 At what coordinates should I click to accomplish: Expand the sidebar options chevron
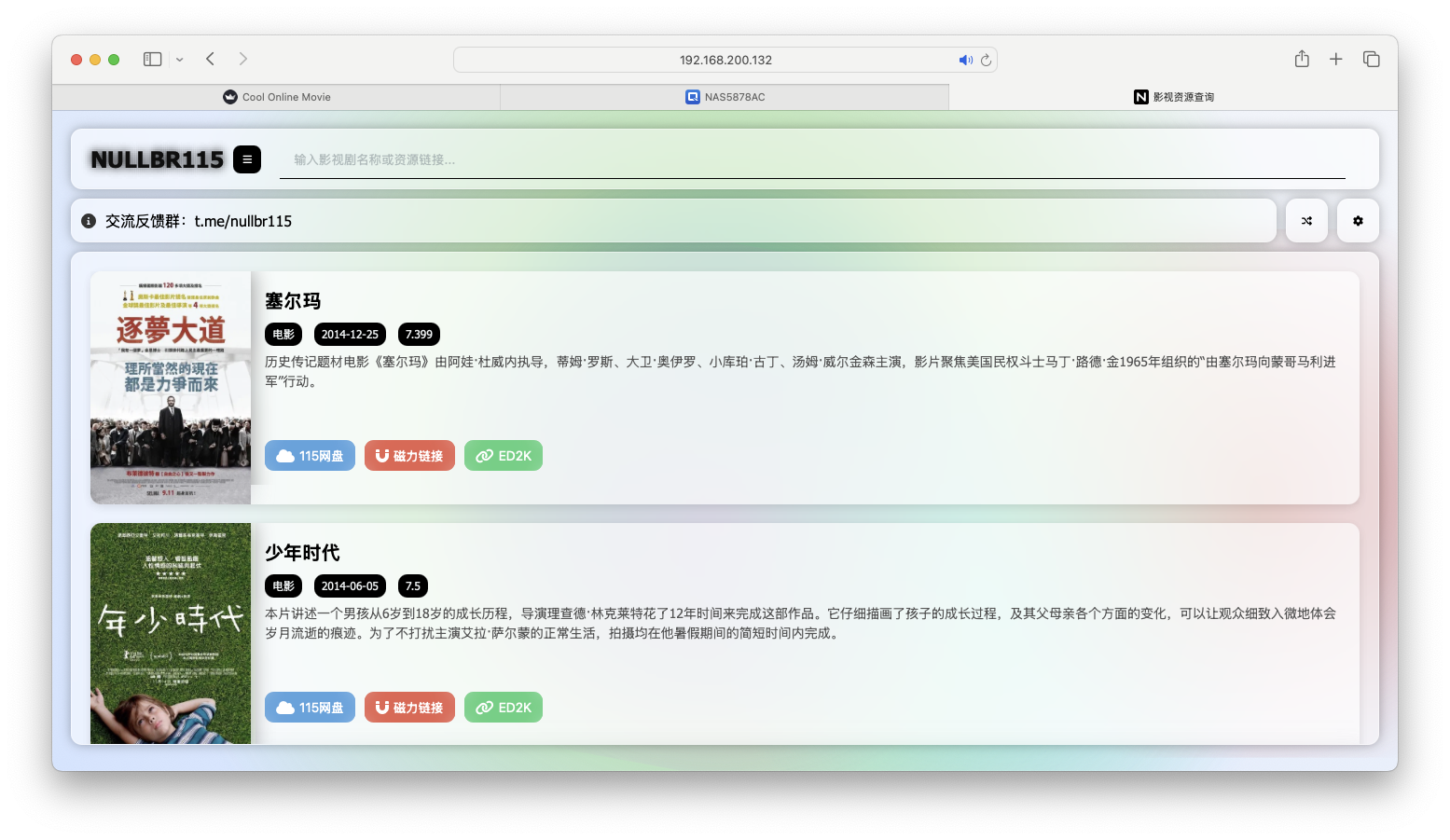pos(179,59)
